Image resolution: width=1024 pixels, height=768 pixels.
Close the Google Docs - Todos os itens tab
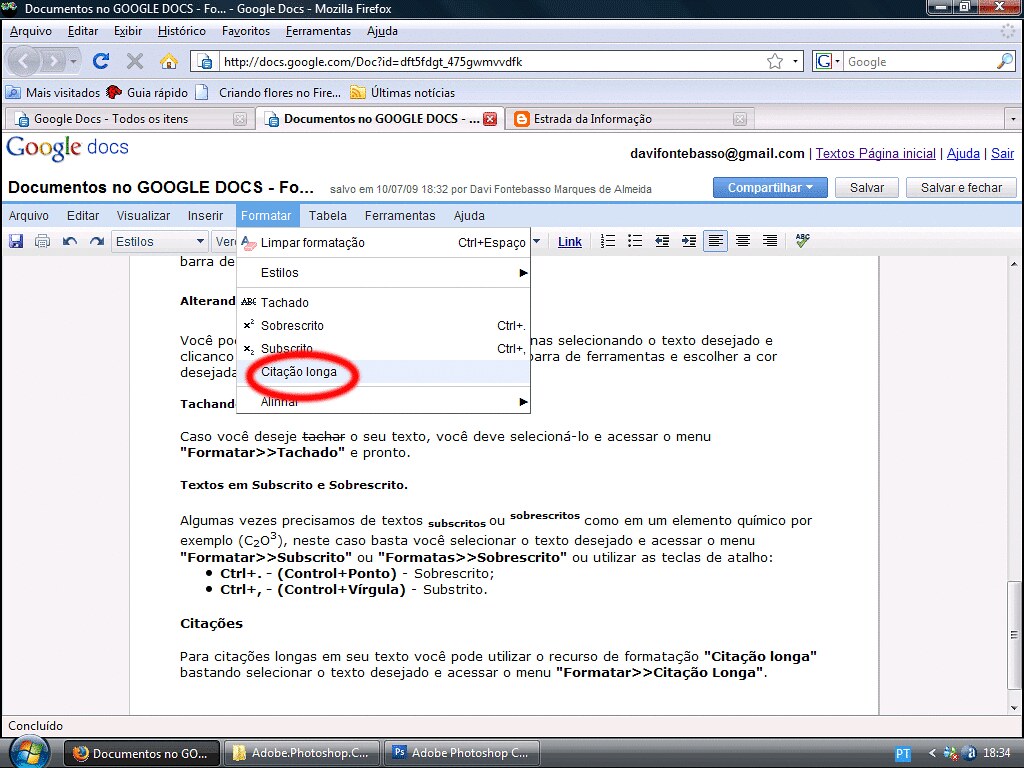[x=240, y=119]
